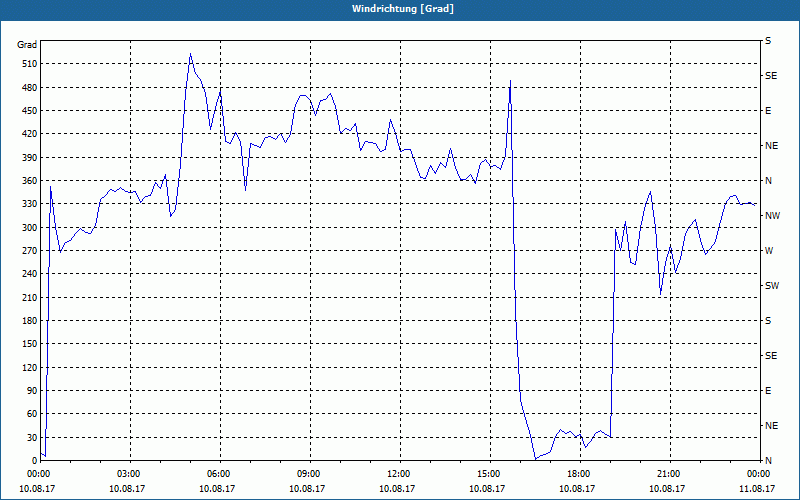
Task: Click the N compass label beside 360 gridline
Action: [x=769, y=181]
